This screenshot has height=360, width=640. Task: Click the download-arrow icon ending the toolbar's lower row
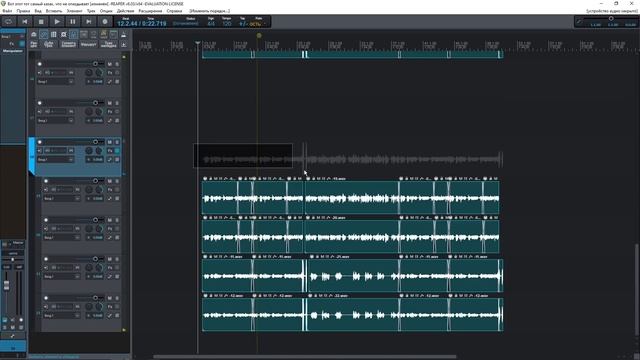point(124,44)
